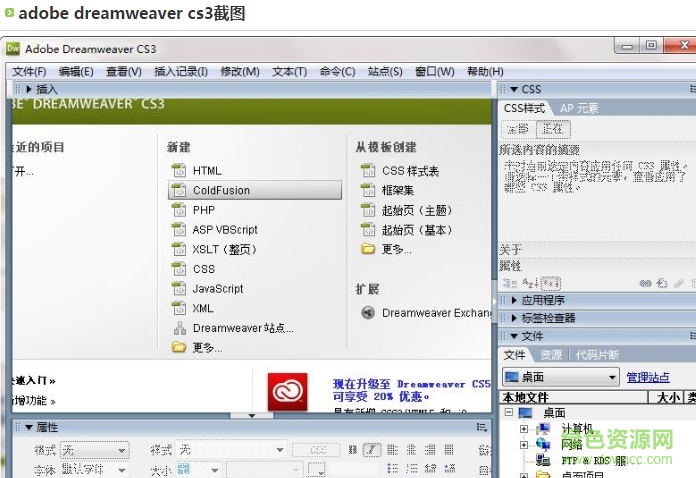Open the 字体 dropdown
The width and height of the screenshot is (696, 478).
[x=93, y=469]
